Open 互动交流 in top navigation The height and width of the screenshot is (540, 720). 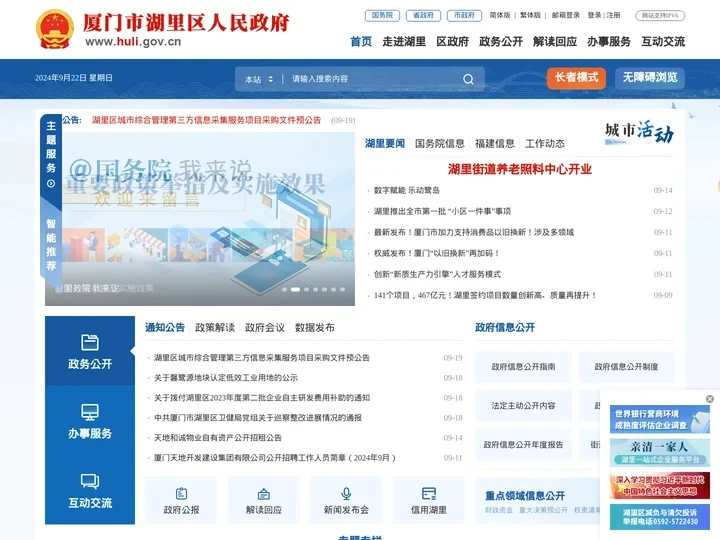point(663,41)
